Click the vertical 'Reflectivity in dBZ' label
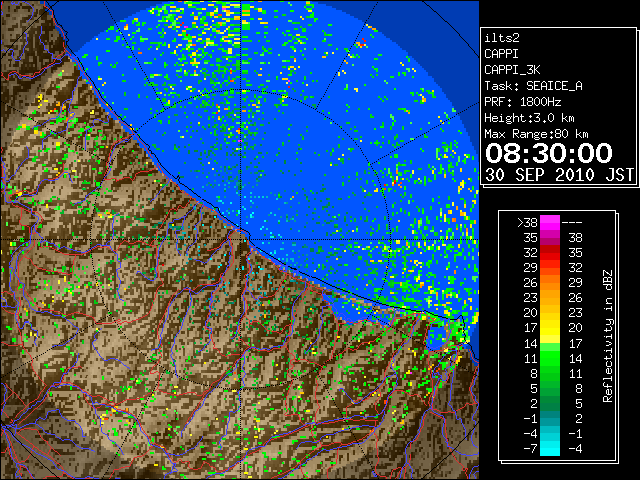This screenshot has height=480, width=640. [608, 336]
